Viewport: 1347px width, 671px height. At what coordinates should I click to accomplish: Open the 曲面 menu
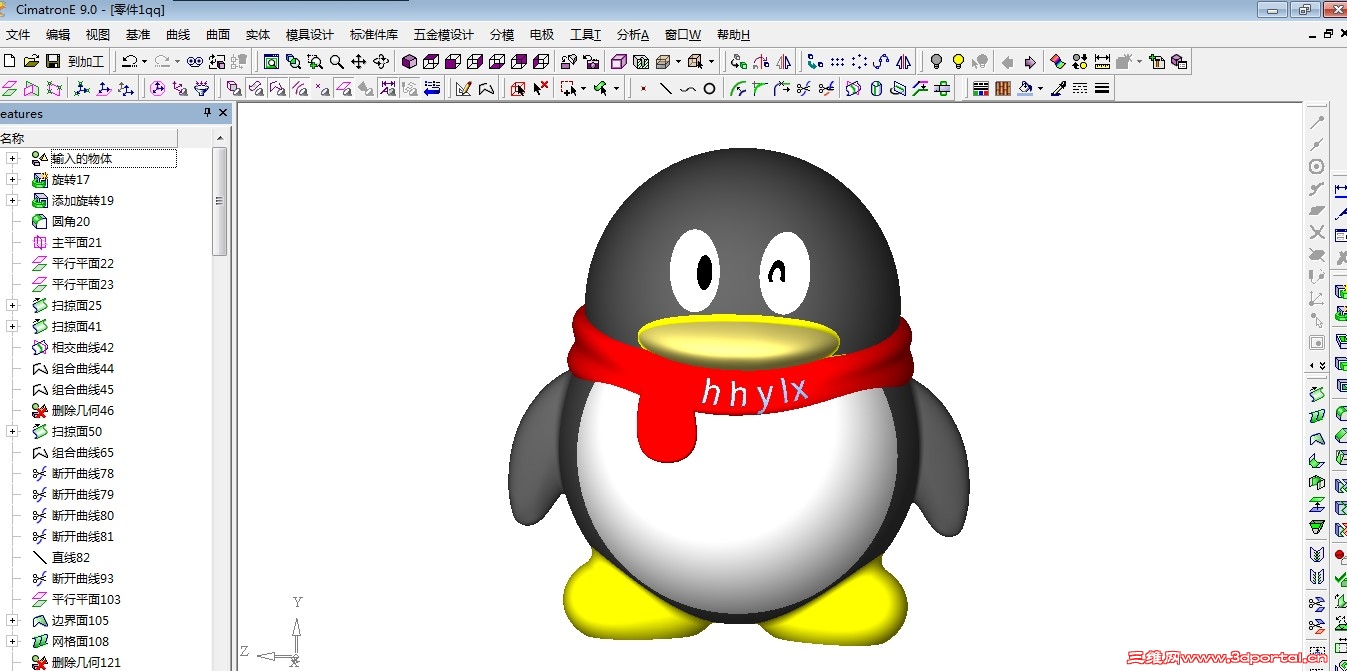(218, 35)
